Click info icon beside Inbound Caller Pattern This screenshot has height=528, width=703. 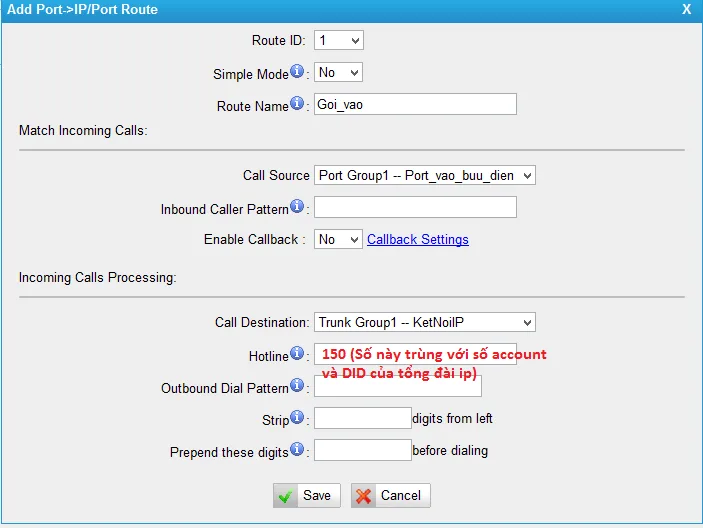pyautogui.click(x=297, y=208)
